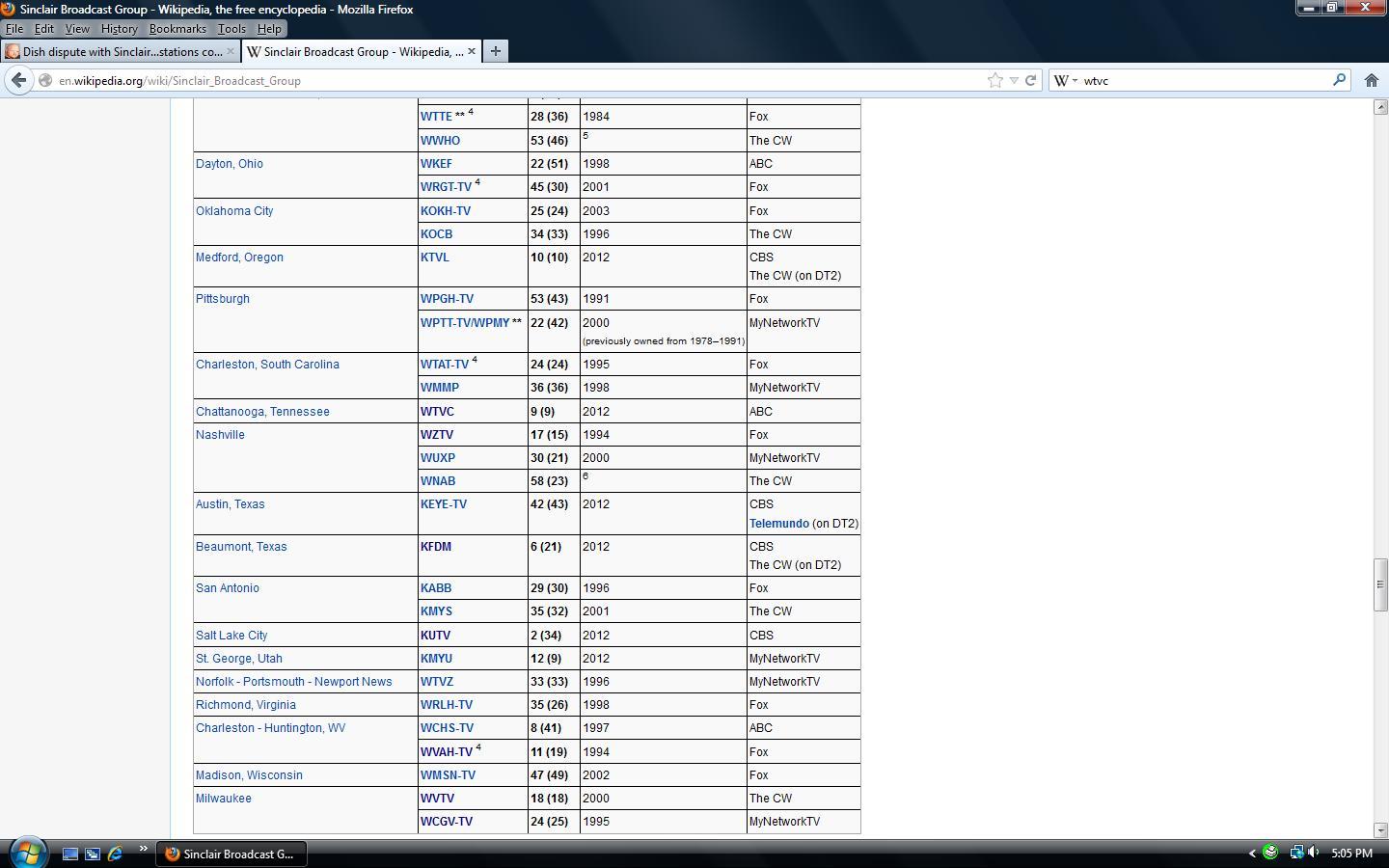Open the WWHO station link

pos(440,141)
